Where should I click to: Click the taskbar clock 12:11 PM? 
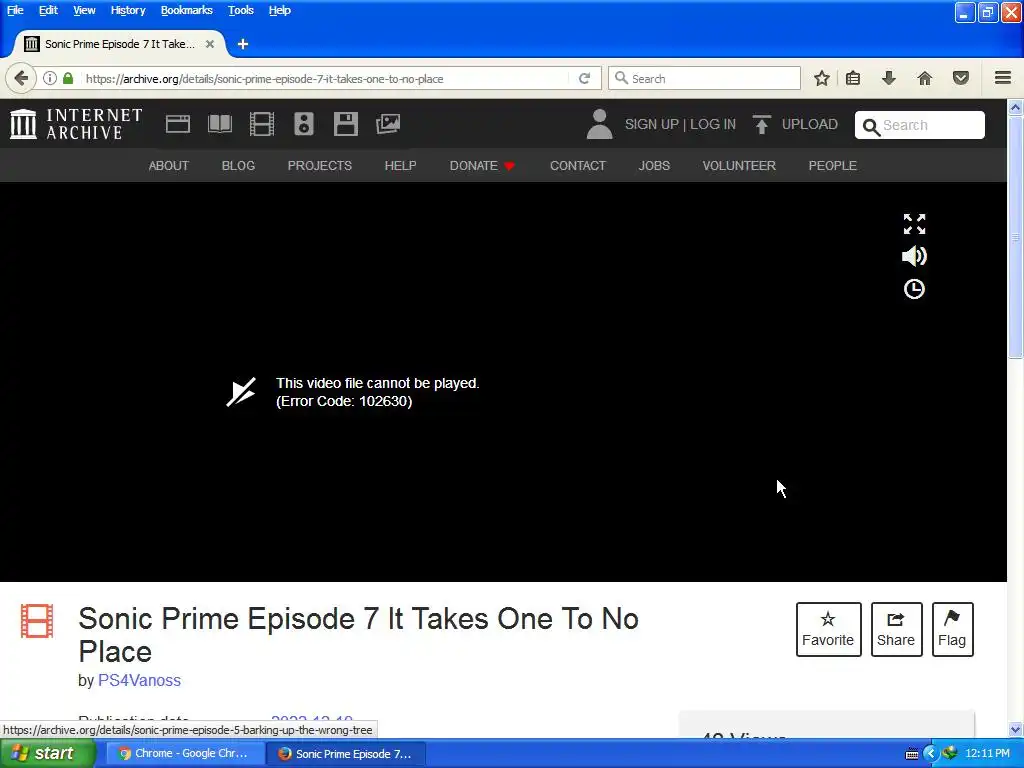(x=987, y=754)
